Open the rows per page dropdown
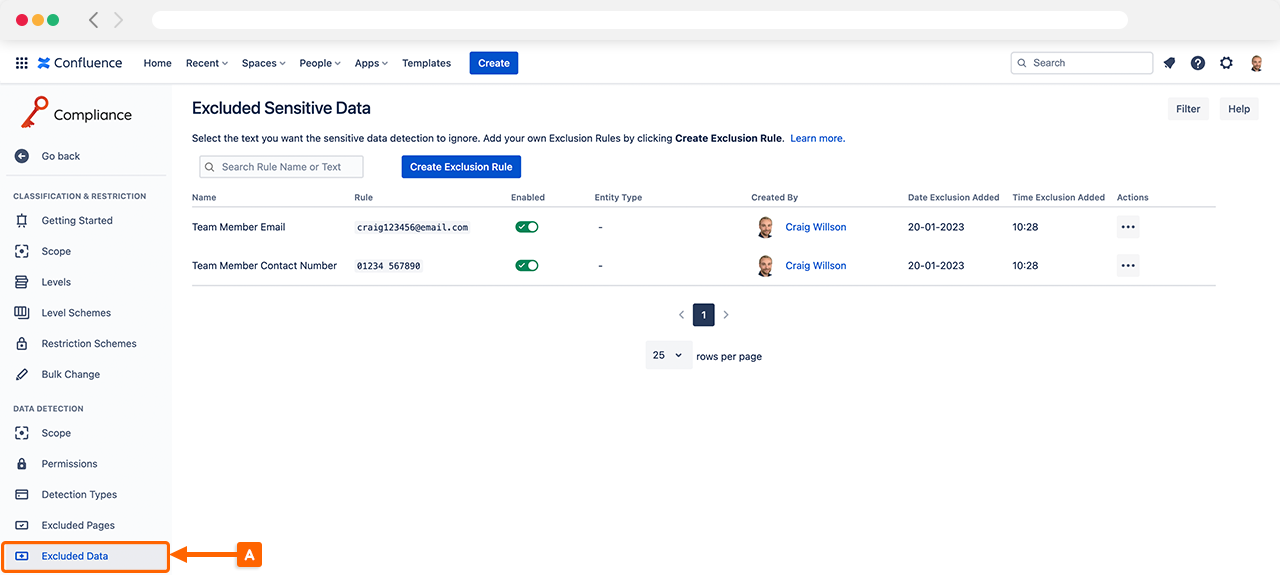 pos(668,355)
